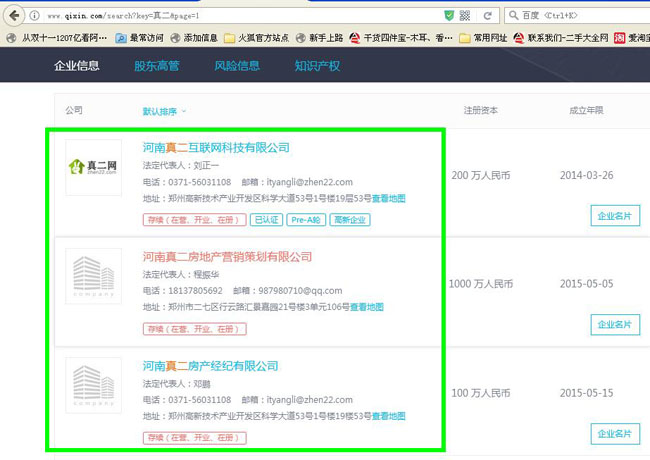
Task: Open the 新手上路 bookmark
Action: click(319, 38)
